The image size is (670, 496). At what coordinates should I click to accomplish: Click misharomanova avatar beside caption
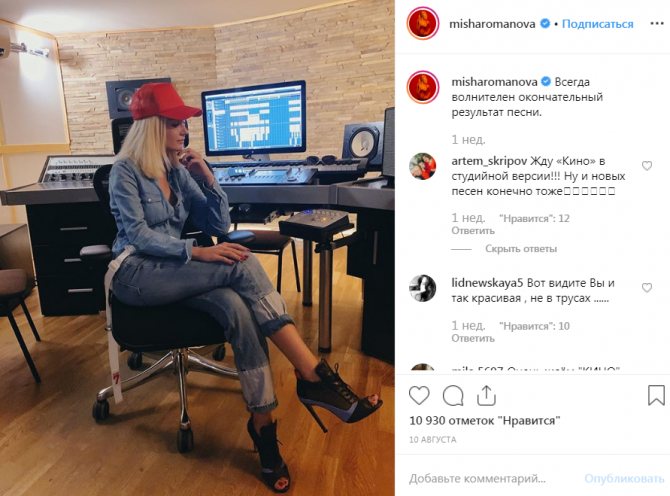(423, 88)
